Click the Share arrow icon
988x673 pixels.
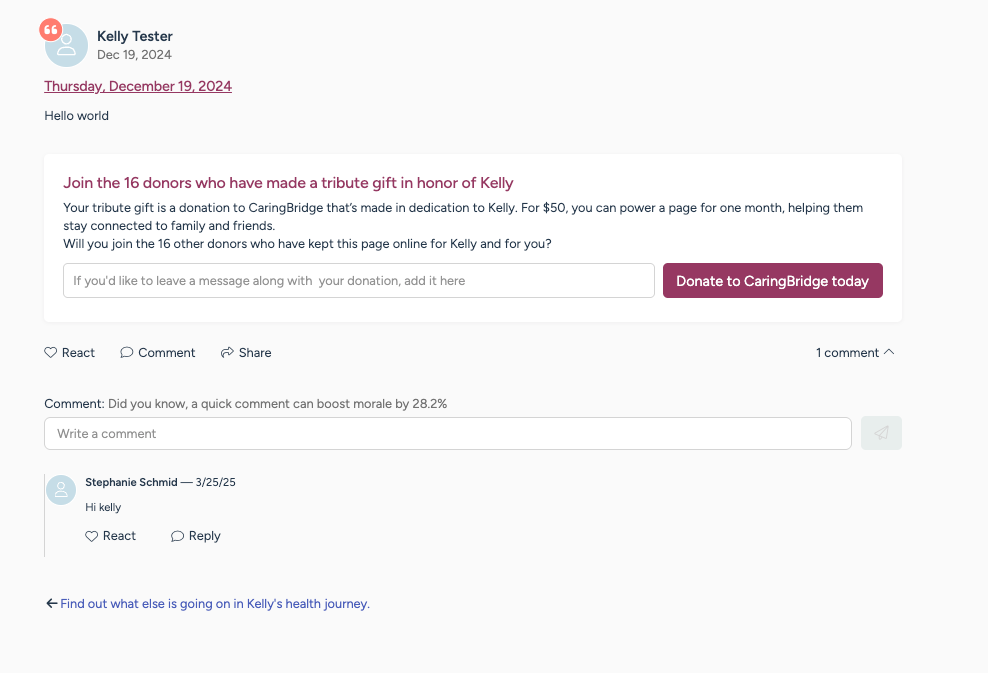[x=227, y=352]
